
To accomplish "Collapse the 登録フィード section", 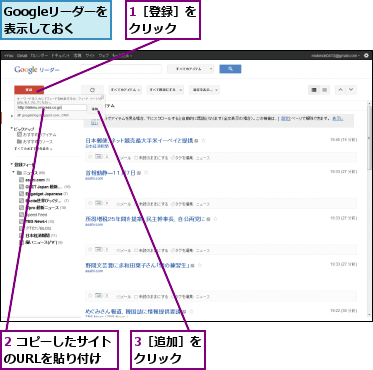I will [12, 165].
